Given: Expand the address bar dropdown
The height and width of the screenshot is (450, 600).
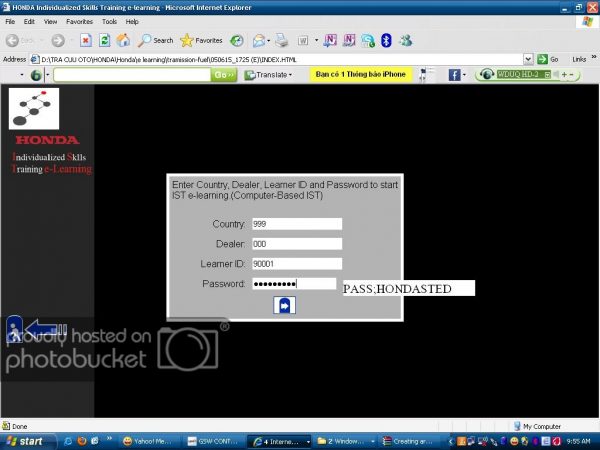Looking at the screenshot, I should point(528,59).
